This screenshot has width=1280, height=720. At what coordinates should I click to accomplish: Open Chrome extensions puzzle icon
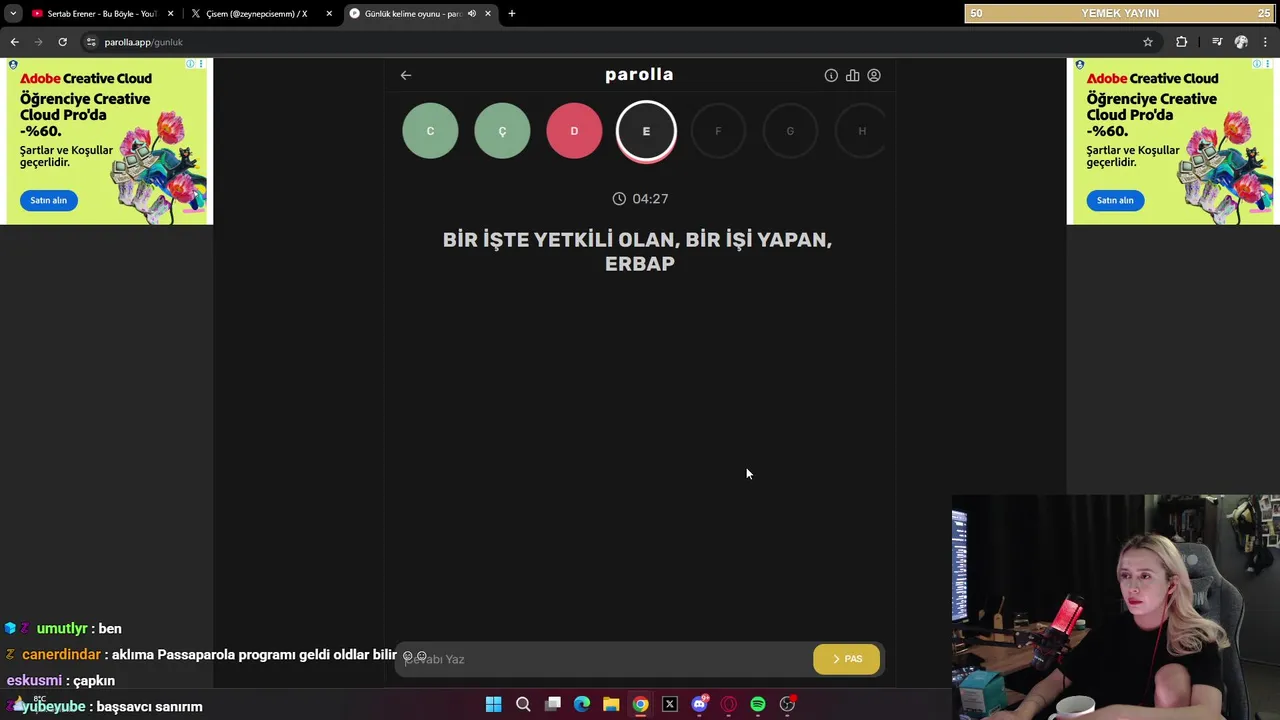coord(1182,42)
